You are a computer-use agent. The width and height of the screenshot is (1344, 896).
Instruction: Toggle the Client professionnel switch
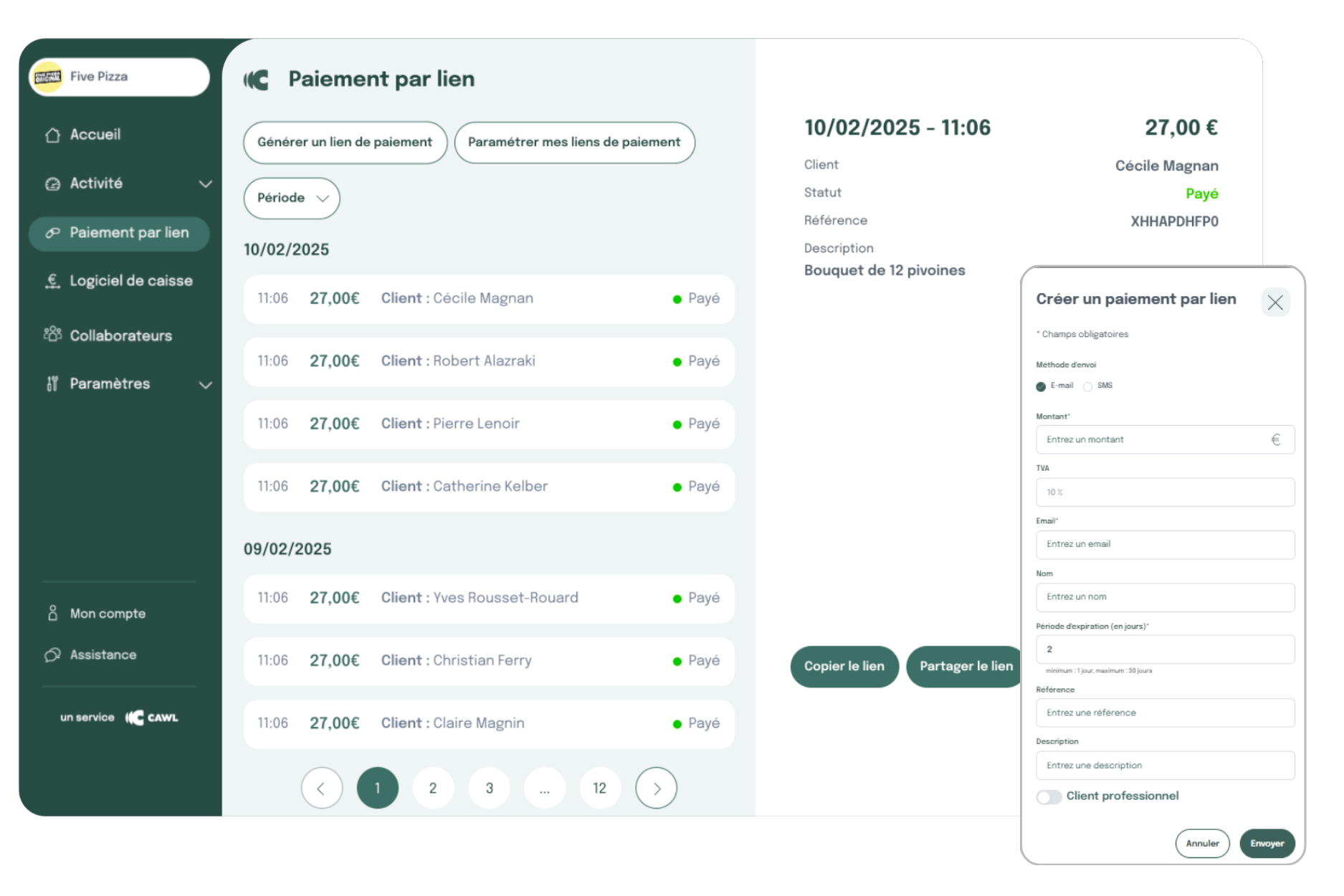tap(1049, 797)
